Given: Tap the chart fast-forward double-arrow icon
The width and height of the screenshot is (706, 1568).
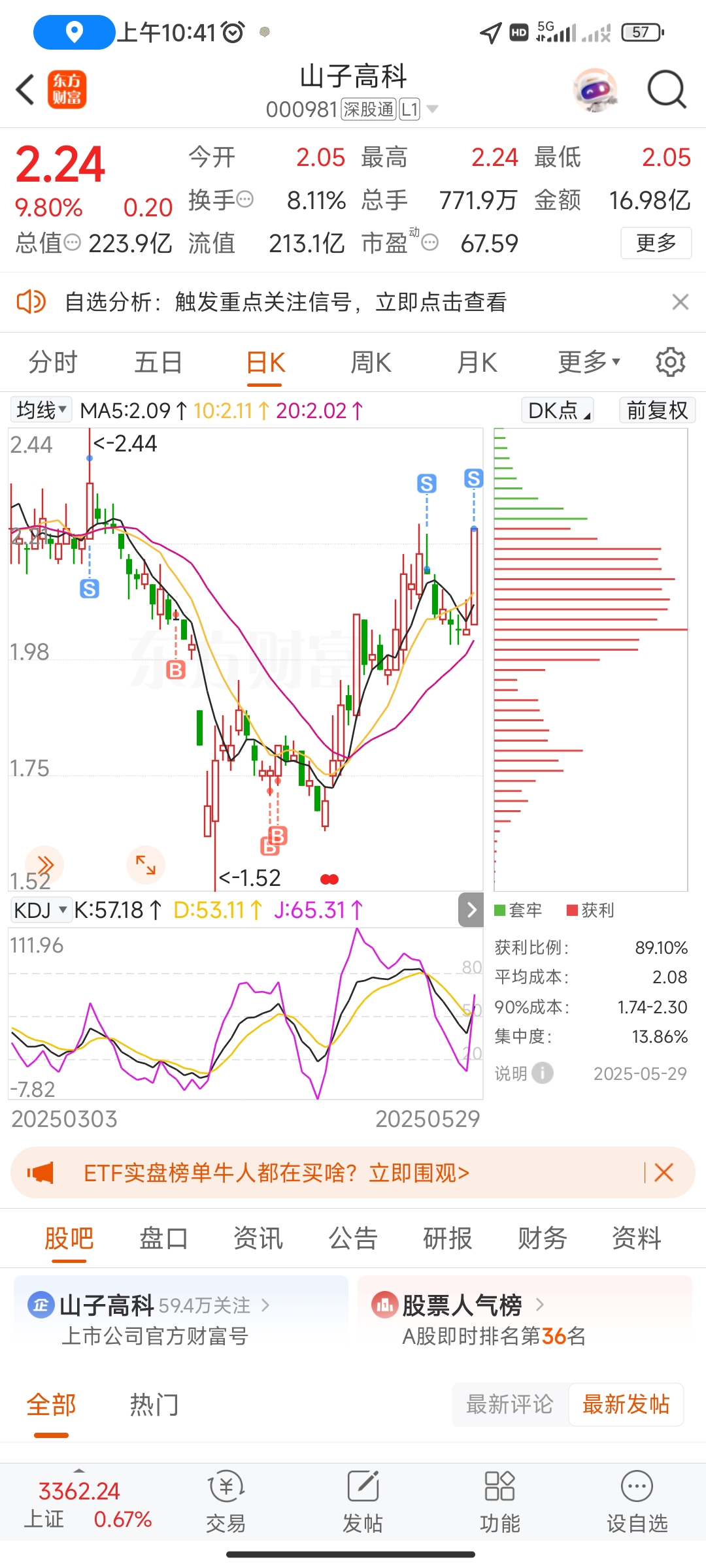Looking at the screenshot, I should pyautogui.click(x=44, y=864).
